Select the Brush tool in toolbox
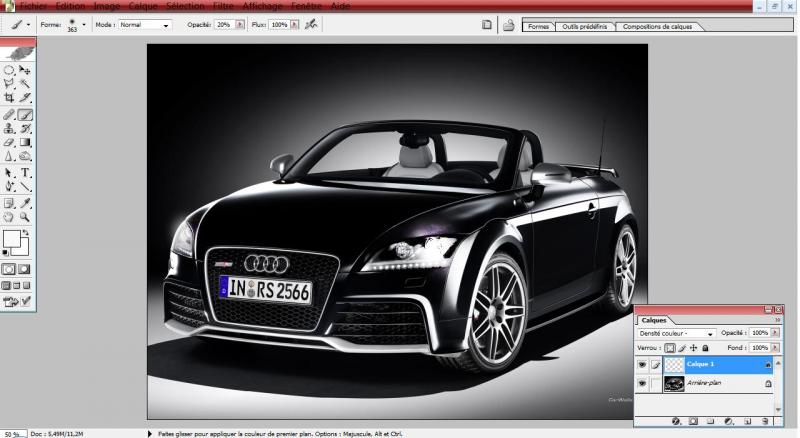 (x=25, y=115)
